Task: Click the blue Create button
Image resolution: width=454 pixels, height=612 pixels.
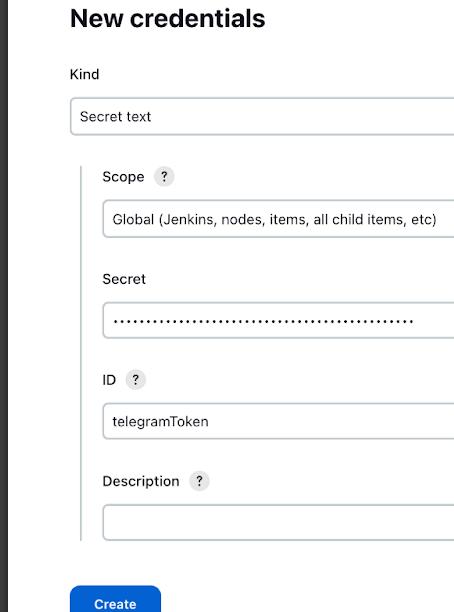Action: click(116, 600)
